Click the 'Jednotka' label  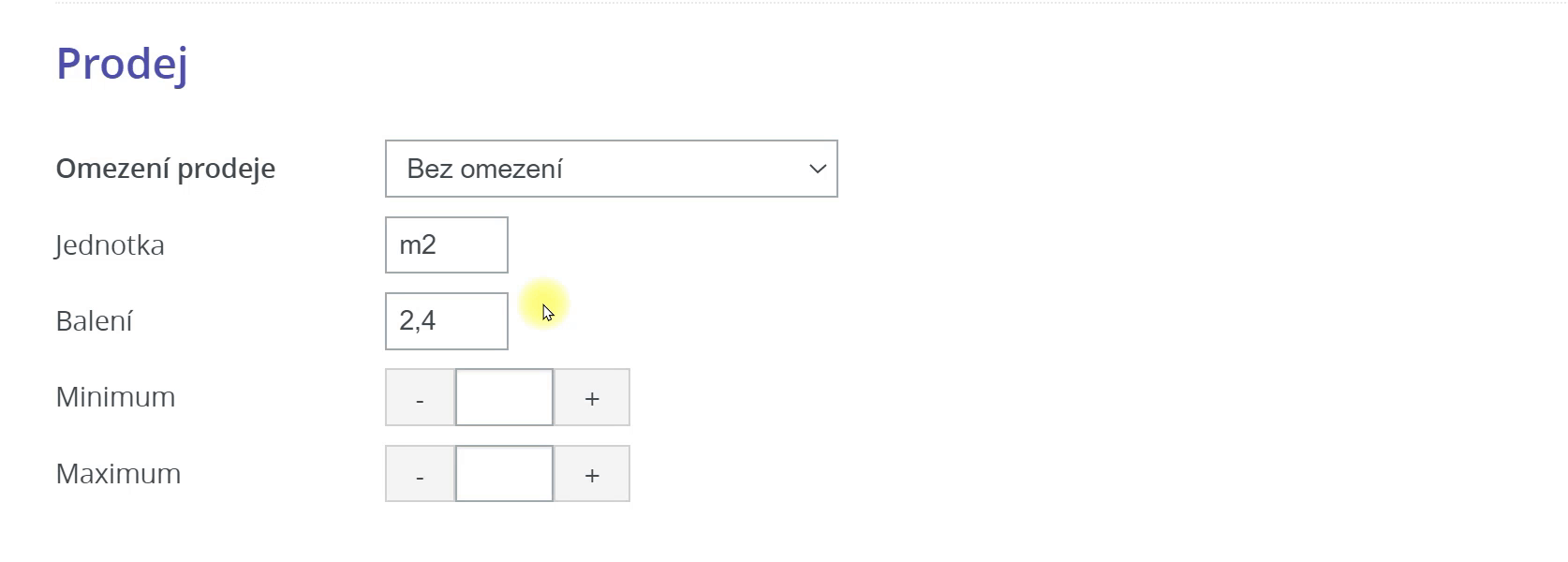110,245
